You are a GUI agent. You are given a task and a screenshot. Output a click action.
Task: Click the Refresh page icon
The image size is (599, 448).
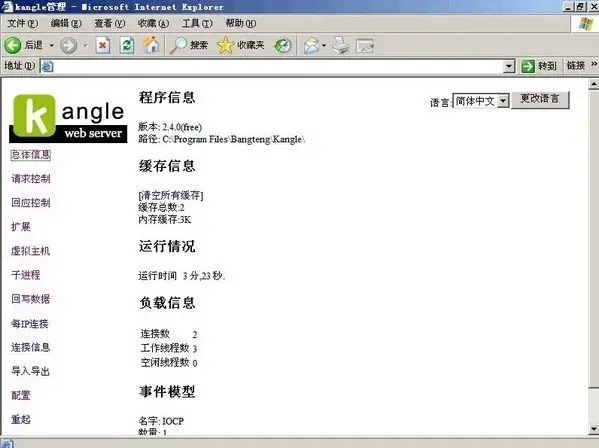[x=127, y=45]
